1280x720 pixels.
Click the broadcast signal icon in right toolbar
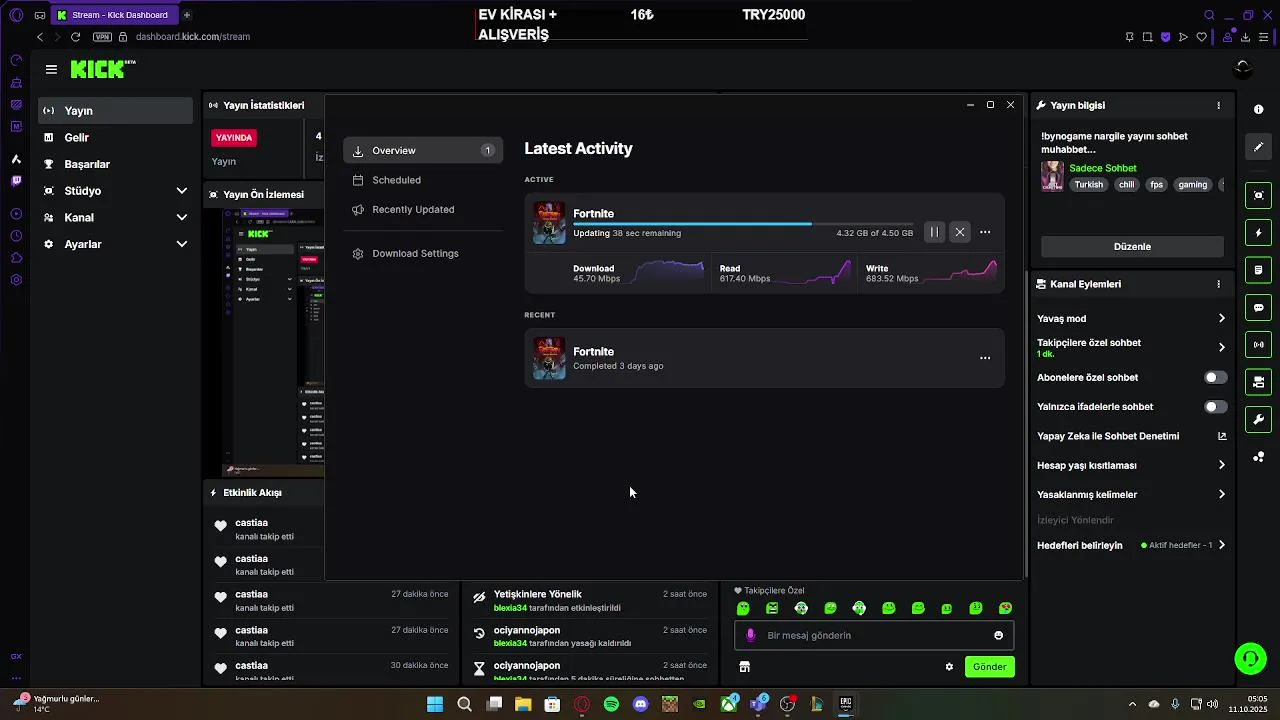click(x=1259, y=345)
